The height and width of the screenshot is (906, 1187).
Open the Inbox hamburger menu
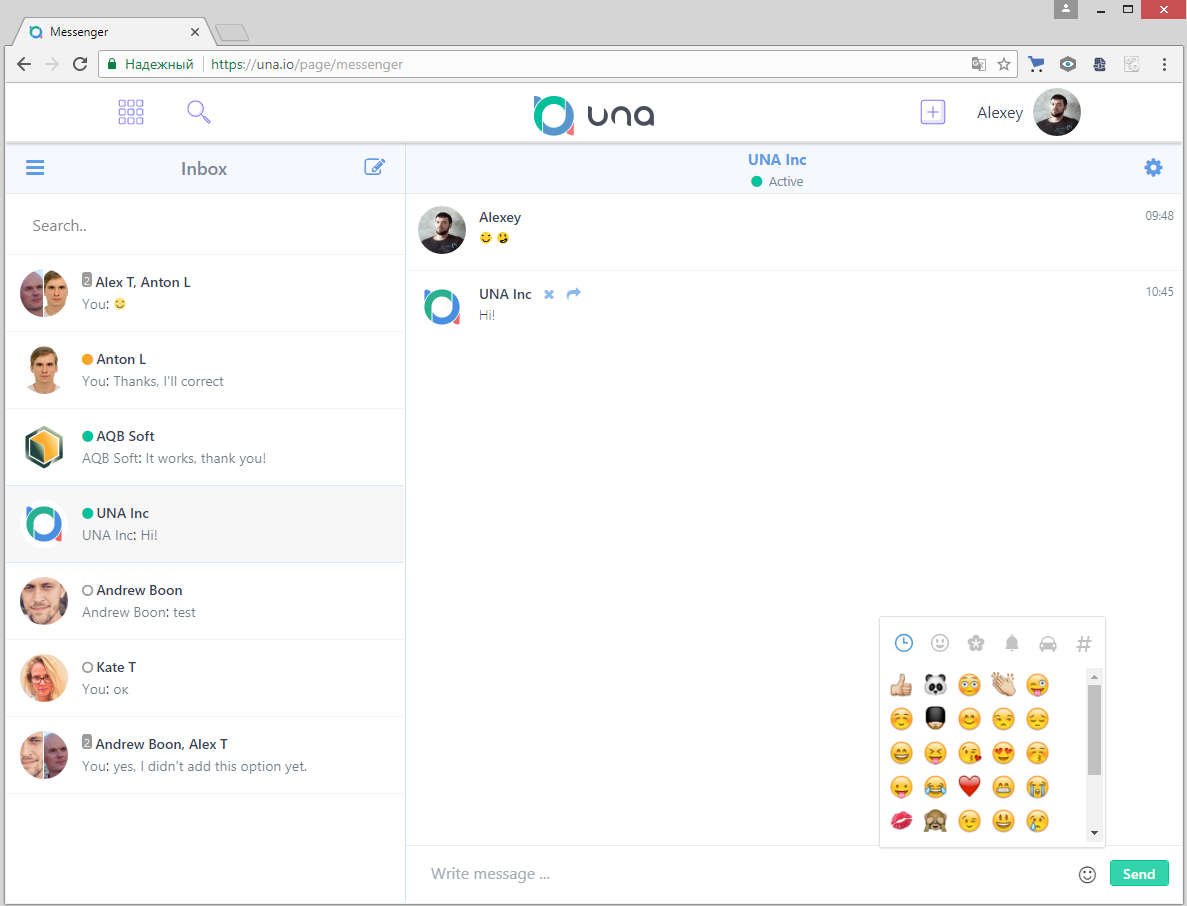(35, 168)
